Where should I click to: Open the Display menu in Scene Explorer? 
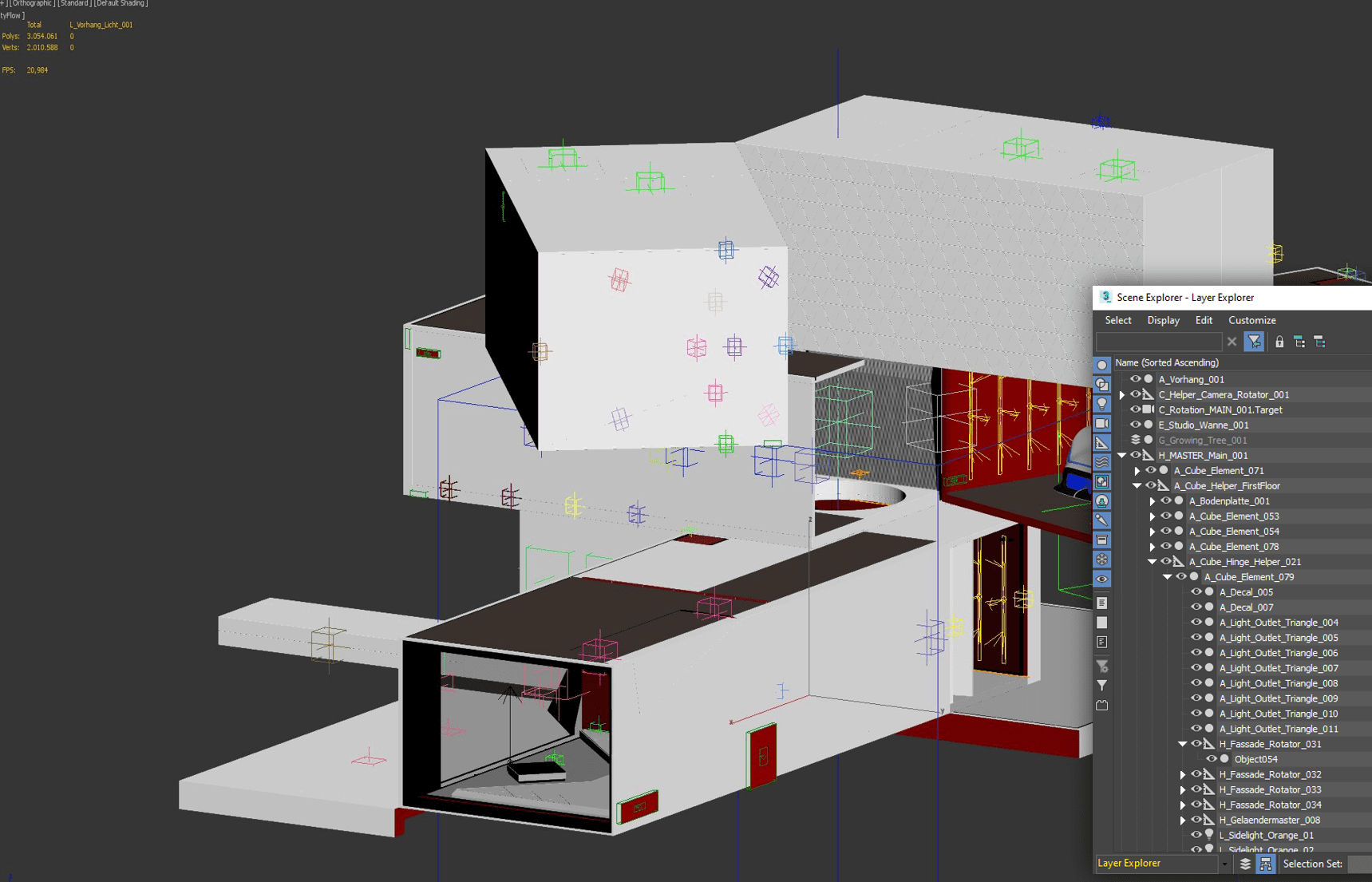coord(1163,320)
